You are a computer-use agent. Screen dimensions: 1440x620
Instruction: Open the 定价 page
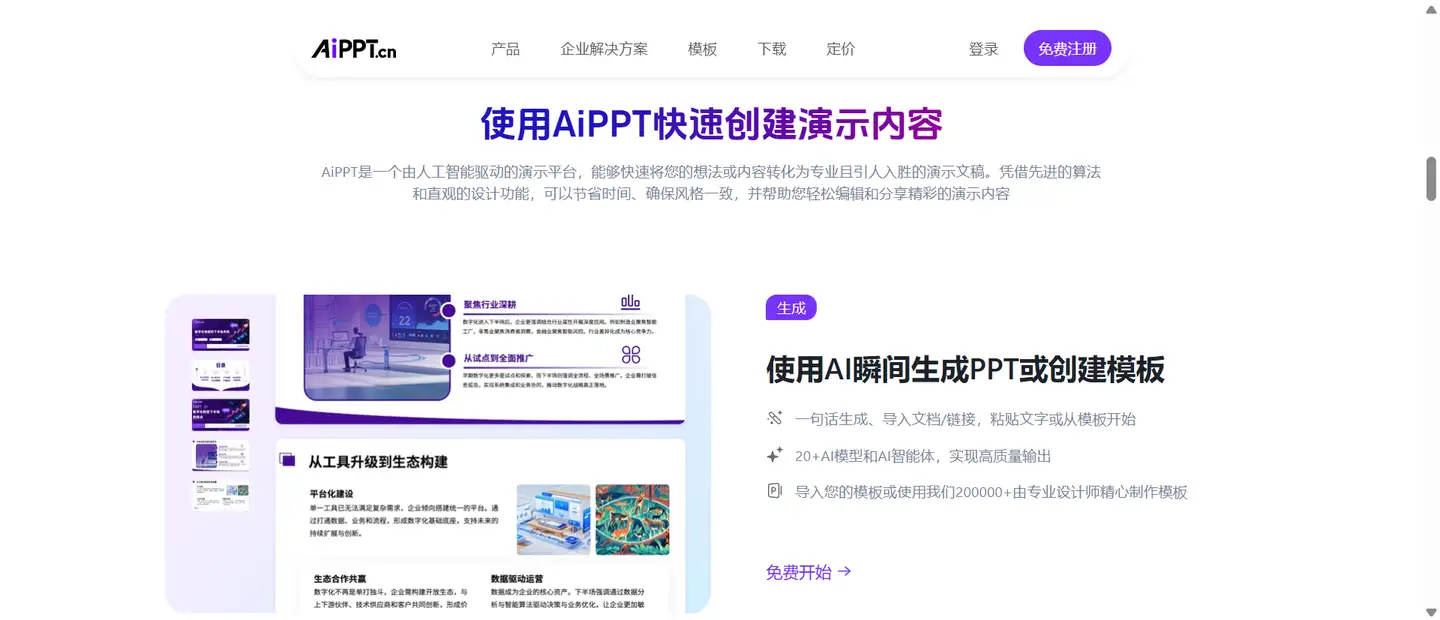pyautogui.click(x=841, y=48)
